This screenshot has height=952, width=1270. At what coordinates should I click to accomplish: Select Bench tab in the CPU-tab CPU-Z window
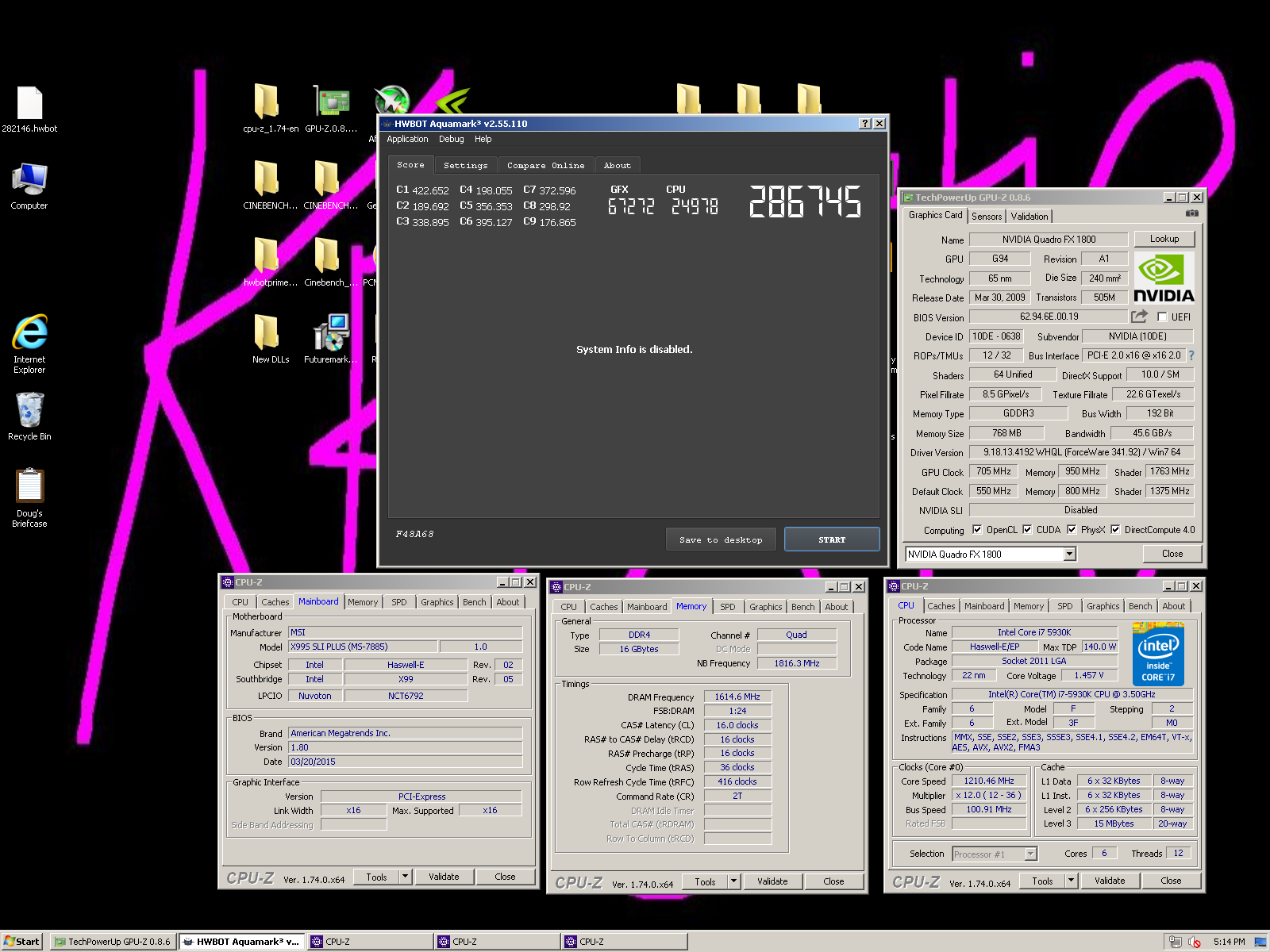pyautogui.click(x=1141, y=606)
